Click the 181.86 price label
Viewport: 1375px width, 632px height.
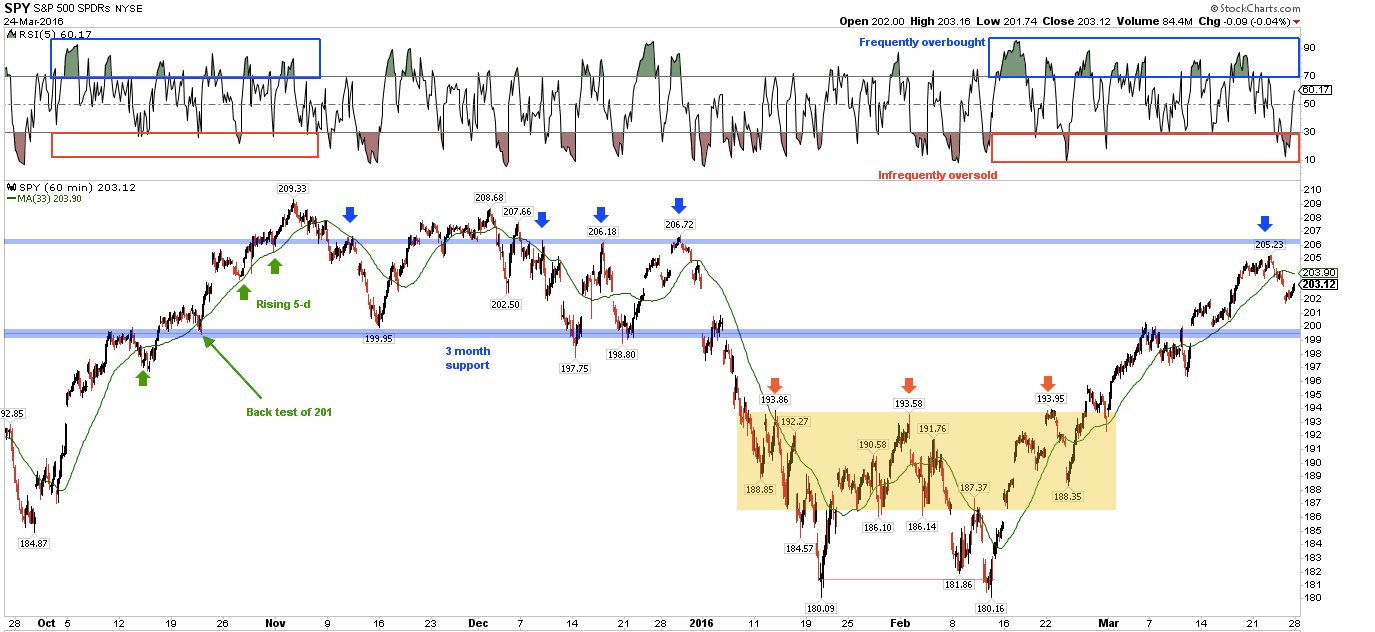[958, 585]
